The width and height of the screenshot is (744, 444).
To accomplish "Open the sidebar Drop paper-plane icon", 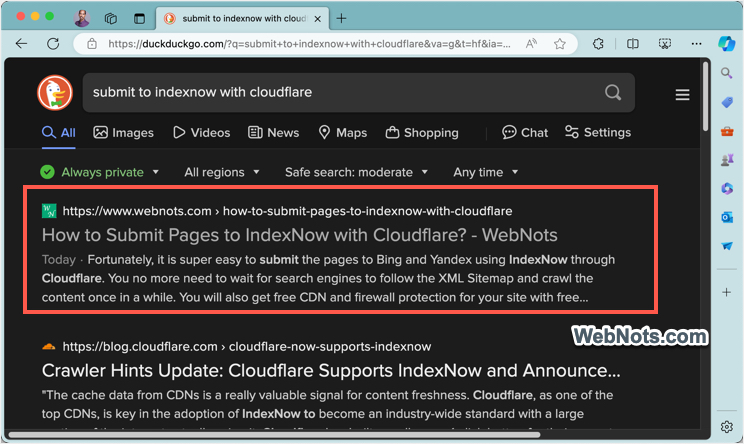I will pos(726,246).
